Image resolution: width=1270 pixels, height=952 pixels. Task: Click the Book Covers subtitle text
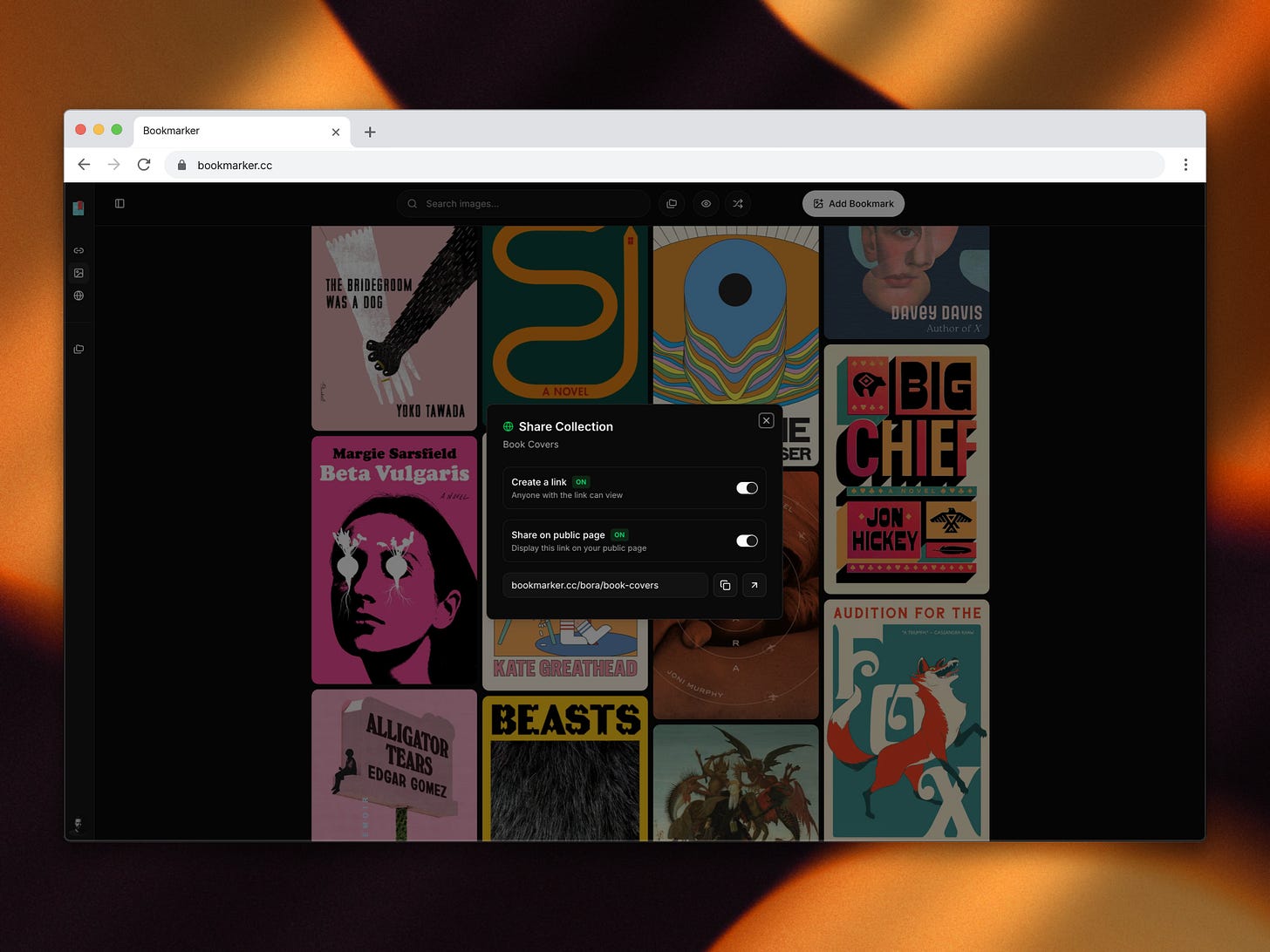click(530, 445)
